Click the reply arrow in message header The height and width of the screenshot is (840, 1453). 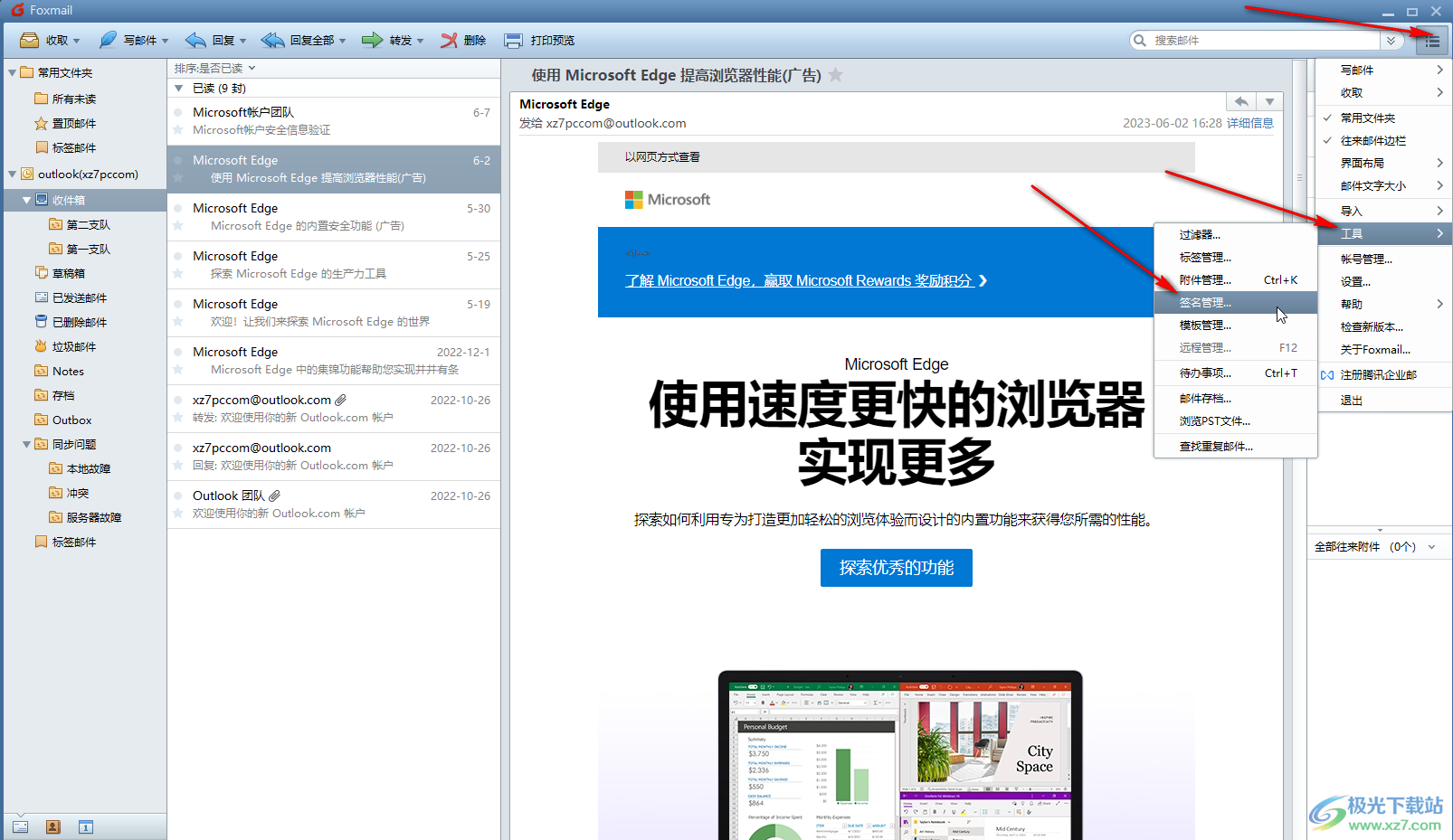pyautogui.click(x=1241, y=102)
